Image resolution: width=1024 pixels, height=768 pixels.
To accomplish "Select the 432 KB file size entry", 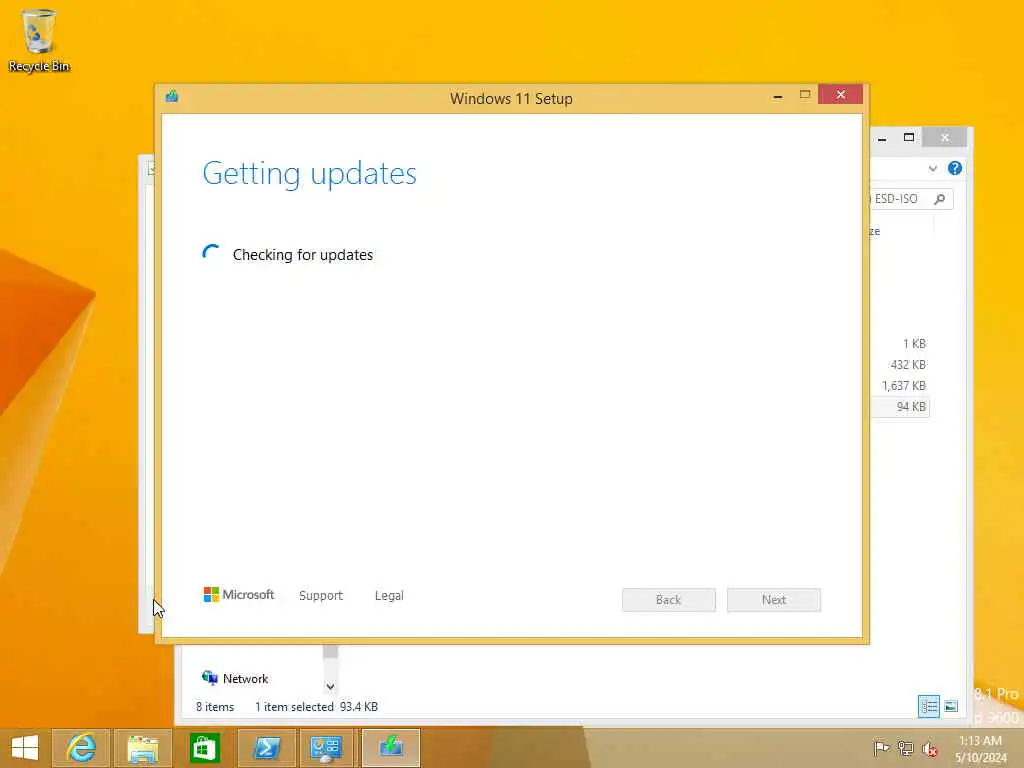I will (908, 364).
